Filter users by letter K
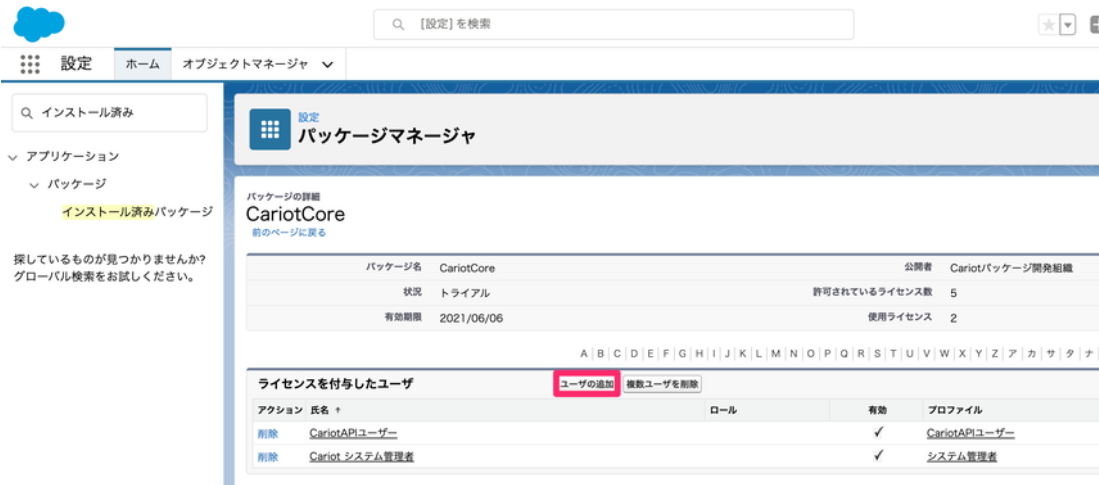Viewport: 1099px width, 485px height. [742, 353]
